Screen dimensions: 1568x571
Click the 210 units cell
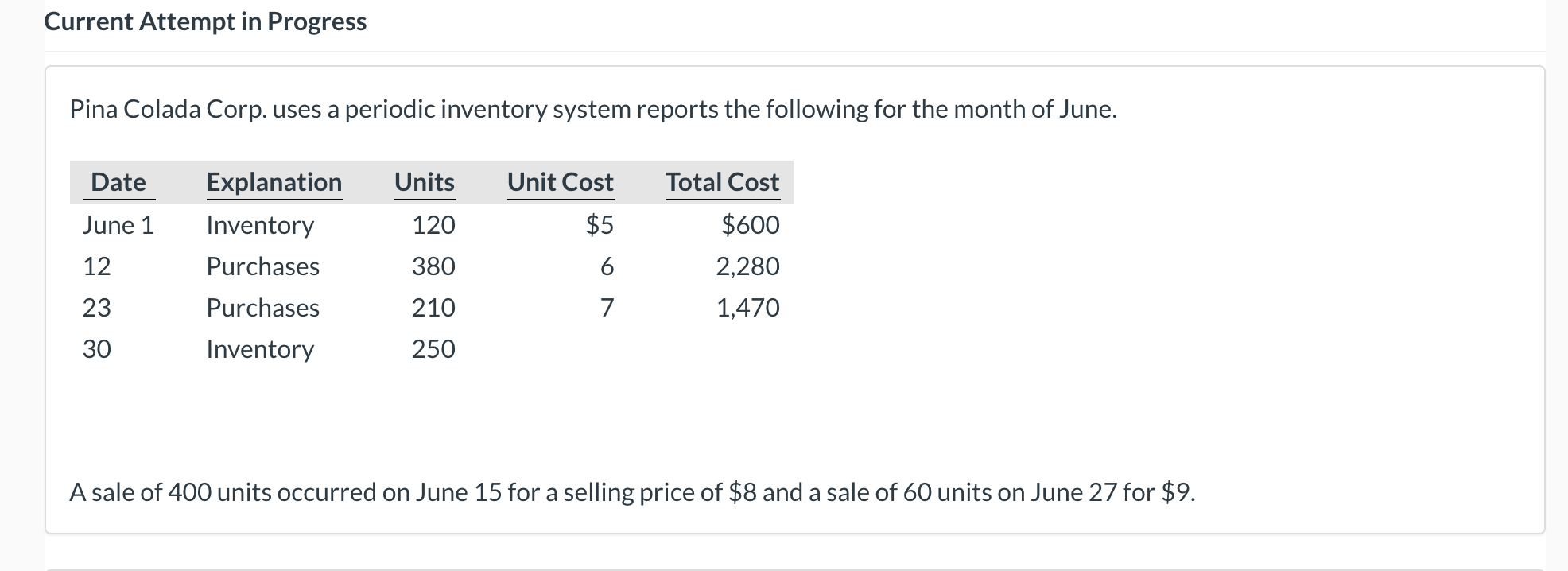click(433, 308)
